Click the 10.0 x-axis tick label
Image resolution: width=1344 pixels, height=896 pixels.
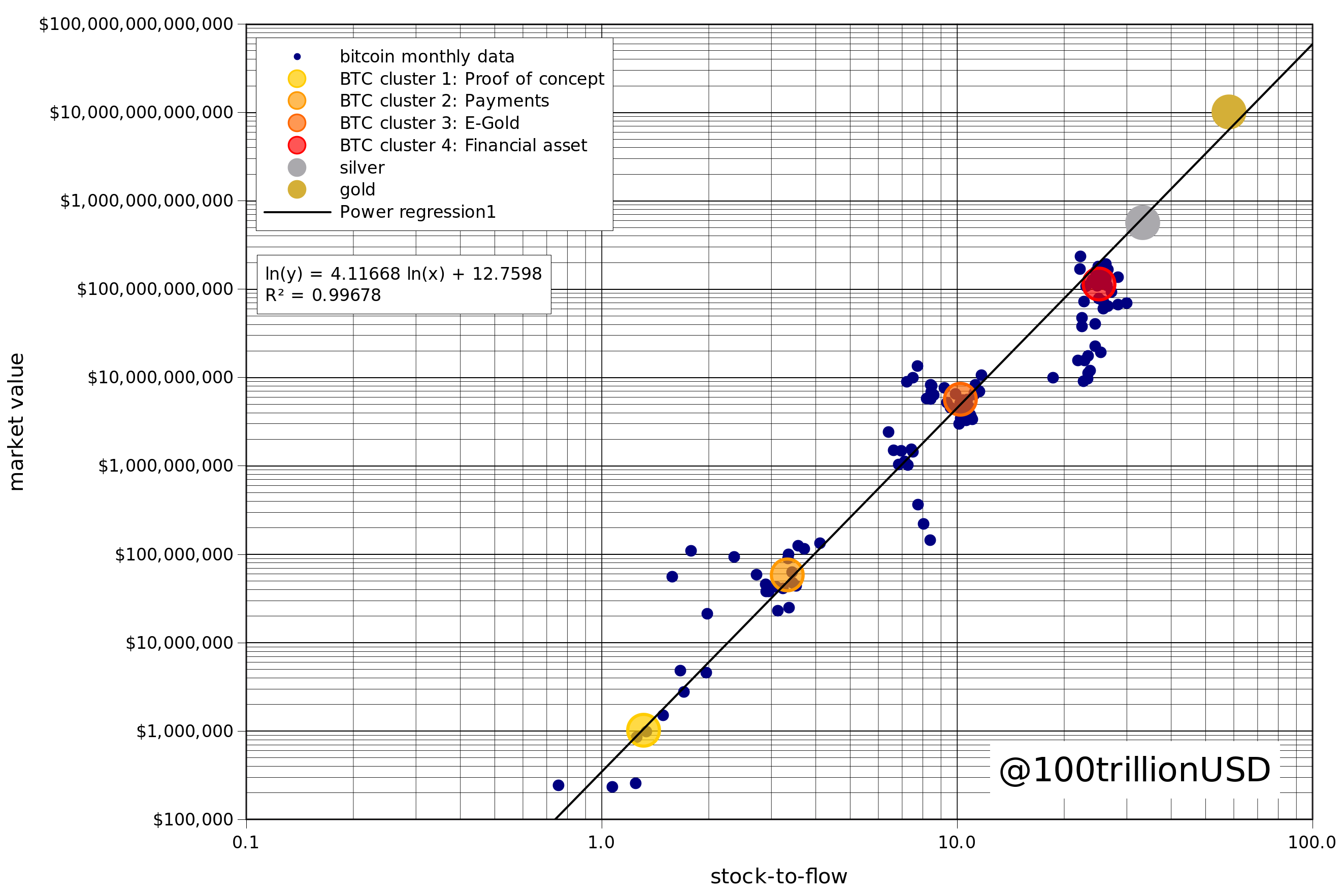pyautogui.click(x=957, y=843)
